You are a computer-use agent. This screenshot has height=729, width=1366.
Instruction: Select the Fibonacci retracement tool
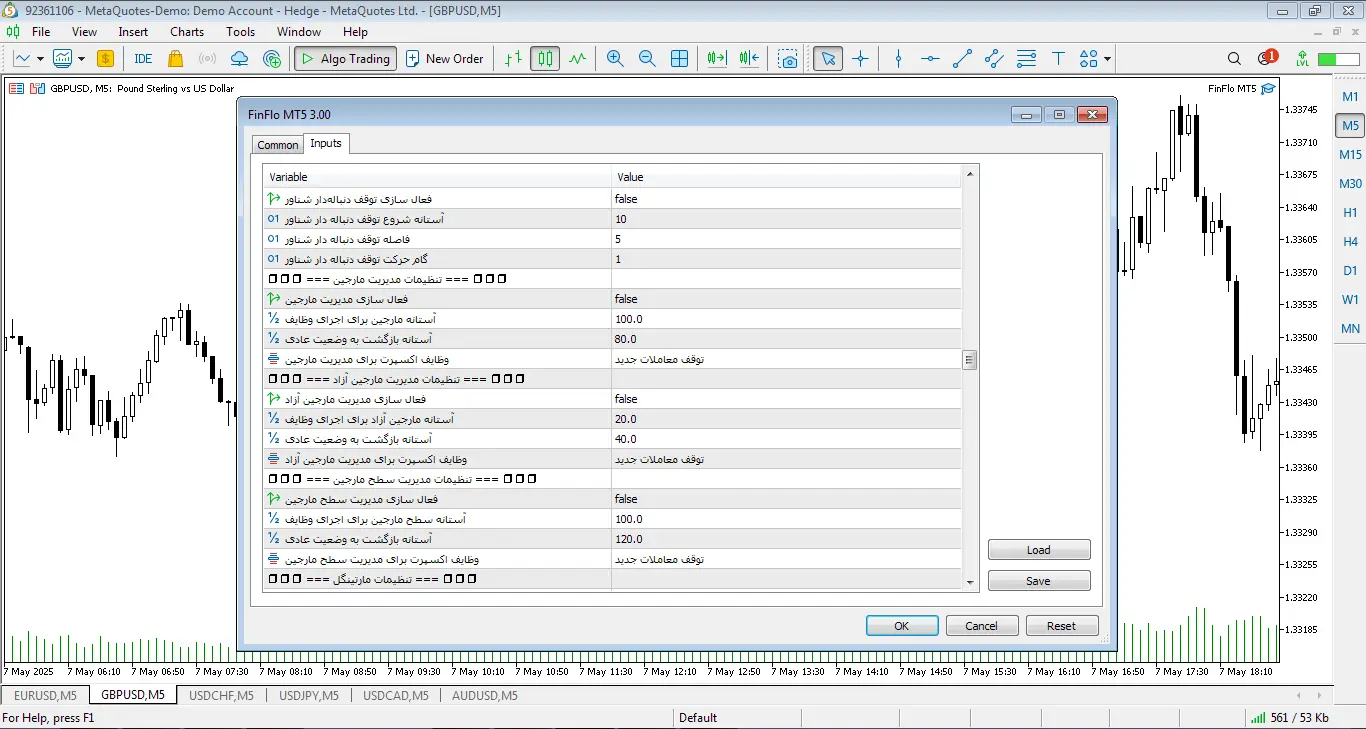coord(1026,59)
